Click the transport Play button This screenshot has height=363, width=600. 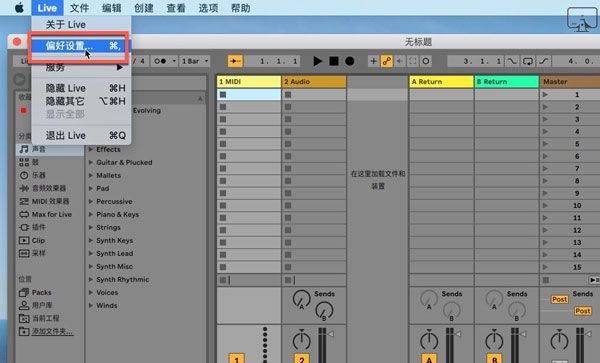click(317, 61)
